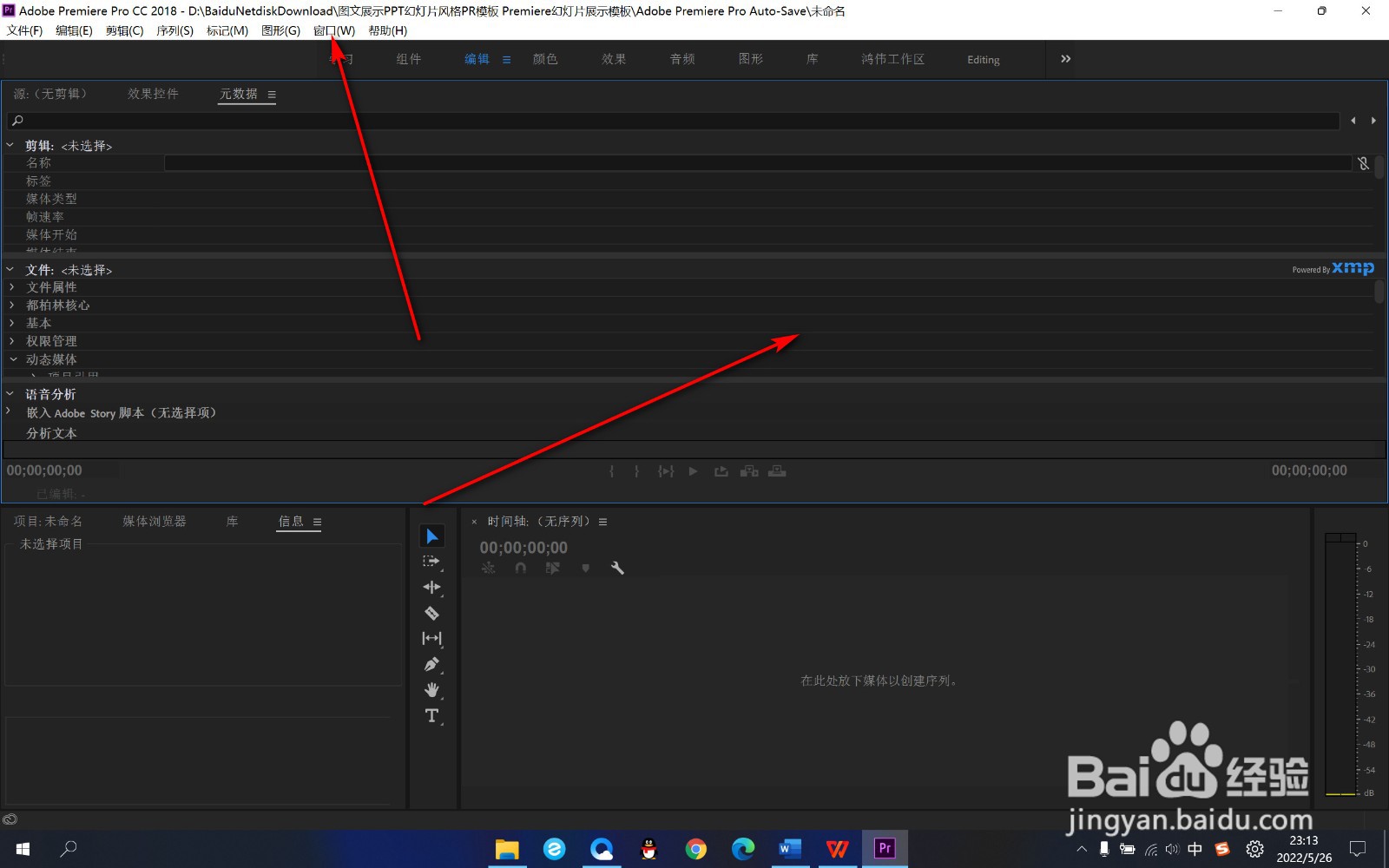The image size is (1389, 868).
Task: Click the Insert icon in source transport
Action: click(x=749, y=471)
